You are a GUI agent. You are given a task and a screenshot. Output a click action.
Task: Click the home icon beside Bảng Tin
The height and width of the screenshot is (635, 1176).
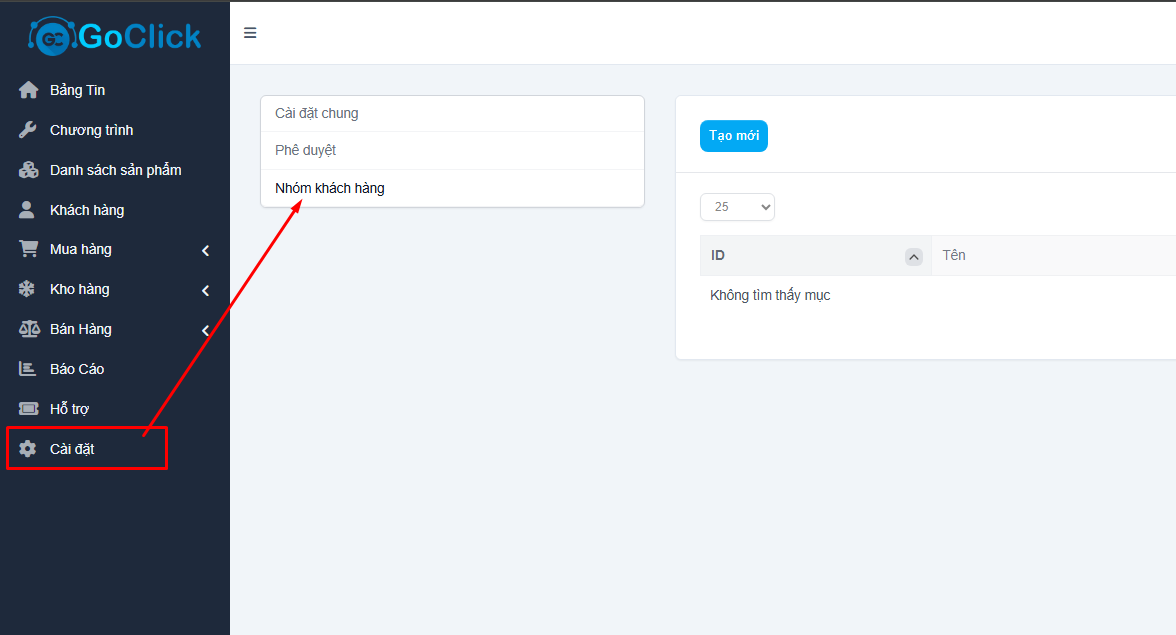pyautogui.click(x=28, y=90)
